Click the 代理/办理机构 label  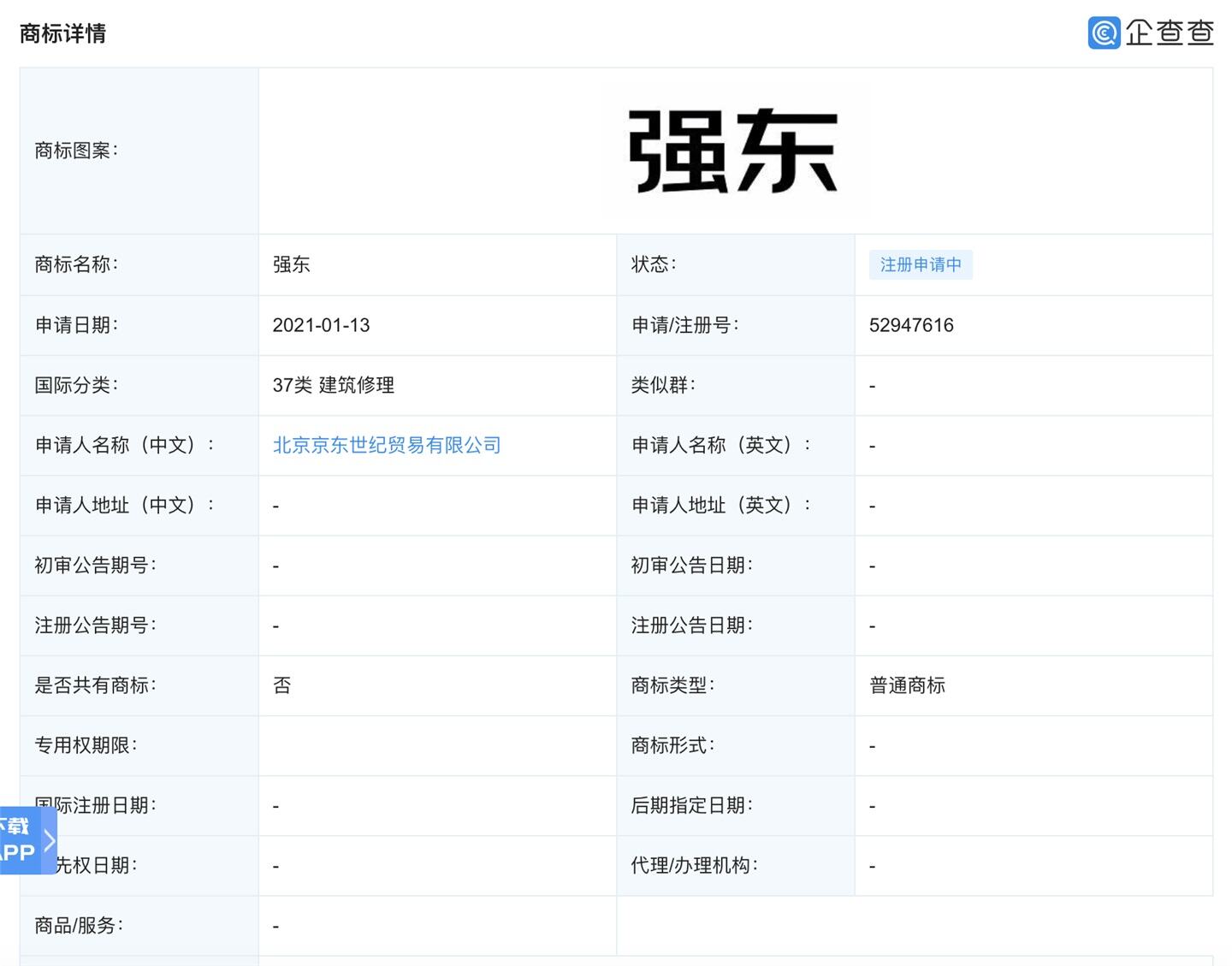point(694,865)
